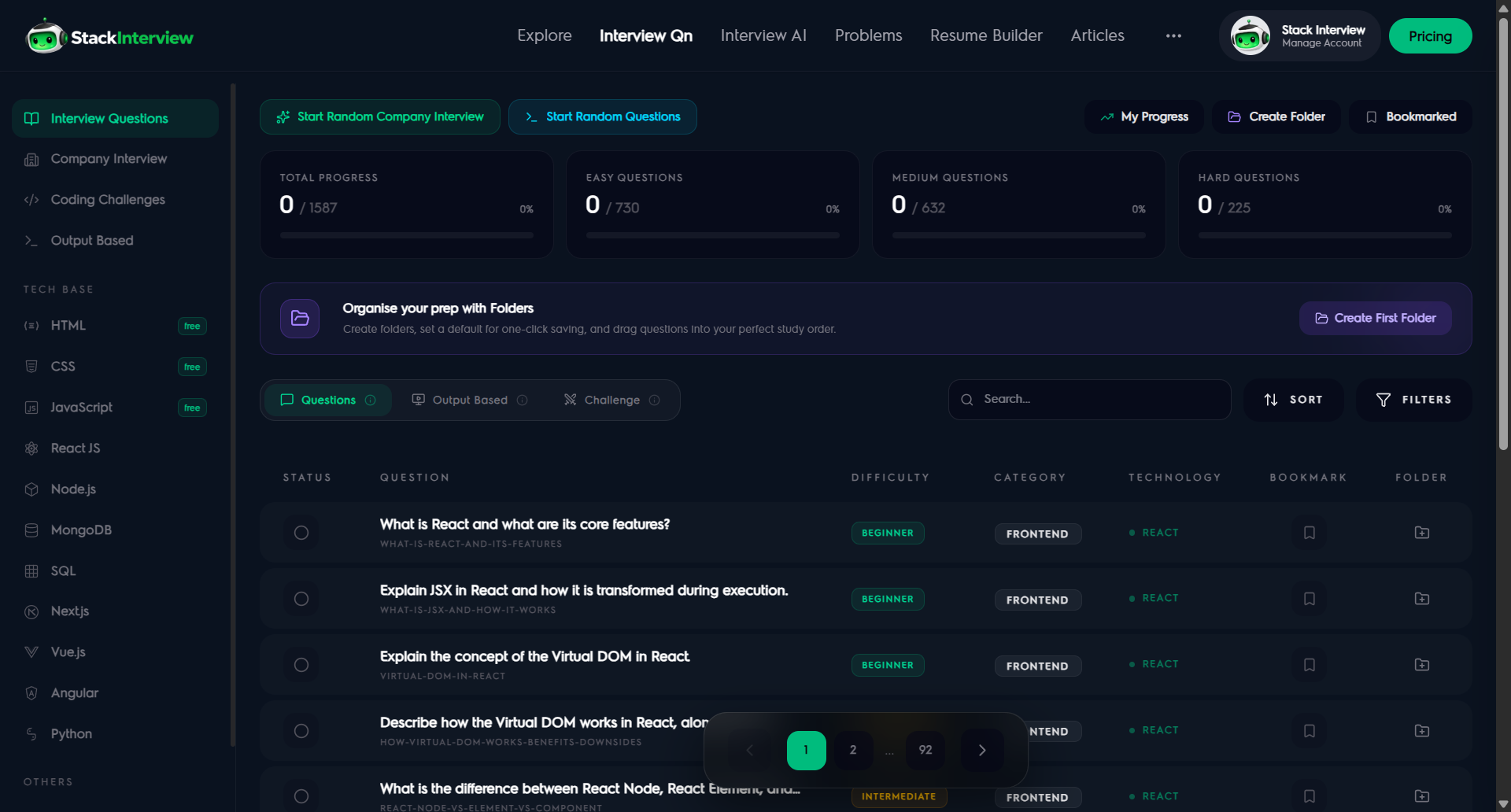
Task: Open the three-dot more navigation menu
Action: click(1173, 35)
